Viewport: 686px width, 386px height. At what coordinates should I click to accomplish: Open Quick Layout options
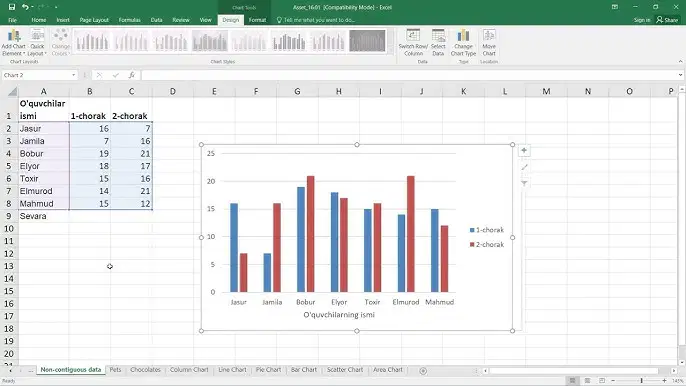(x=37, y=42)
